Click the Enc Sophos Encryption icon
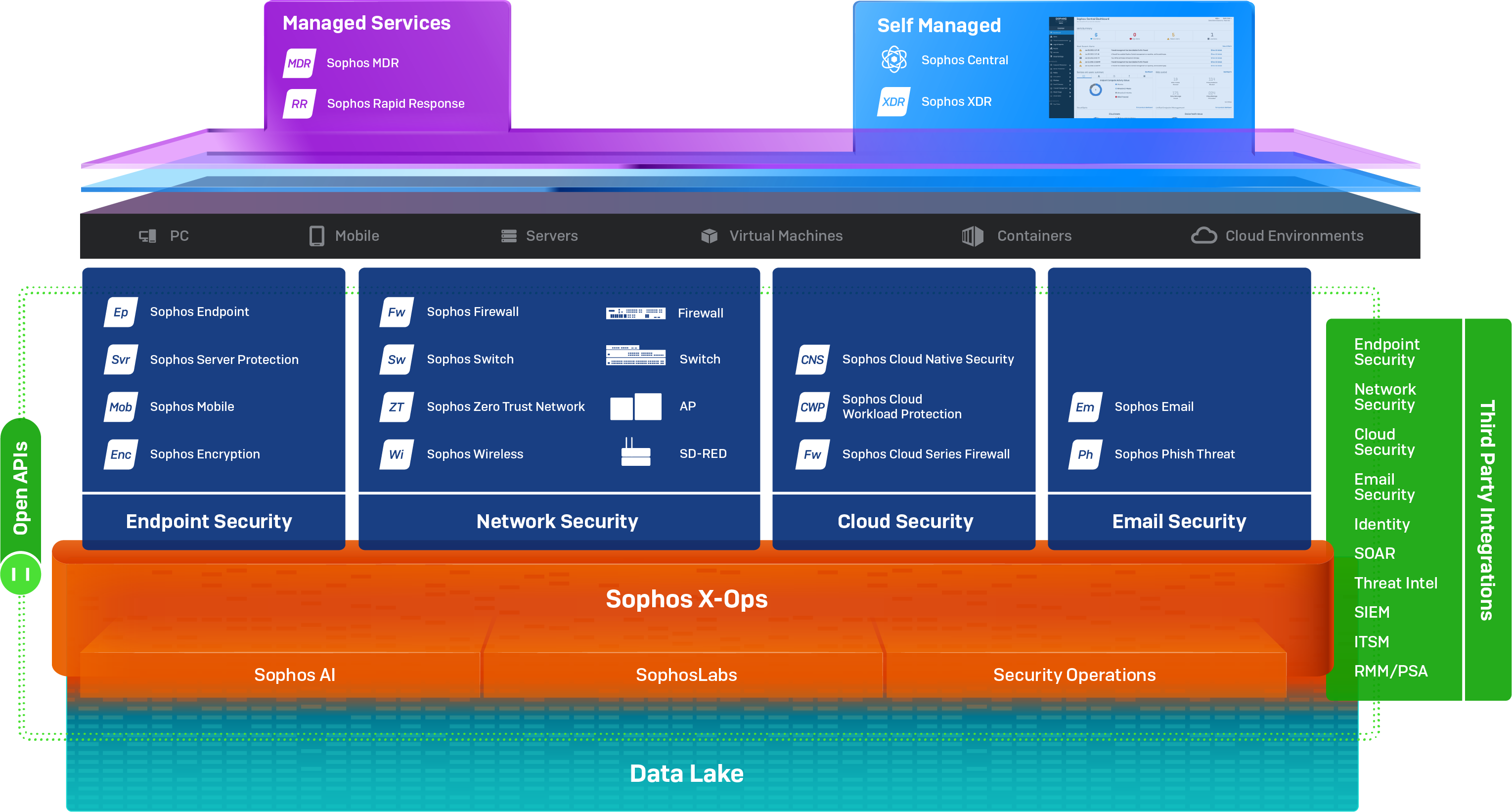 tap(121, 454)
